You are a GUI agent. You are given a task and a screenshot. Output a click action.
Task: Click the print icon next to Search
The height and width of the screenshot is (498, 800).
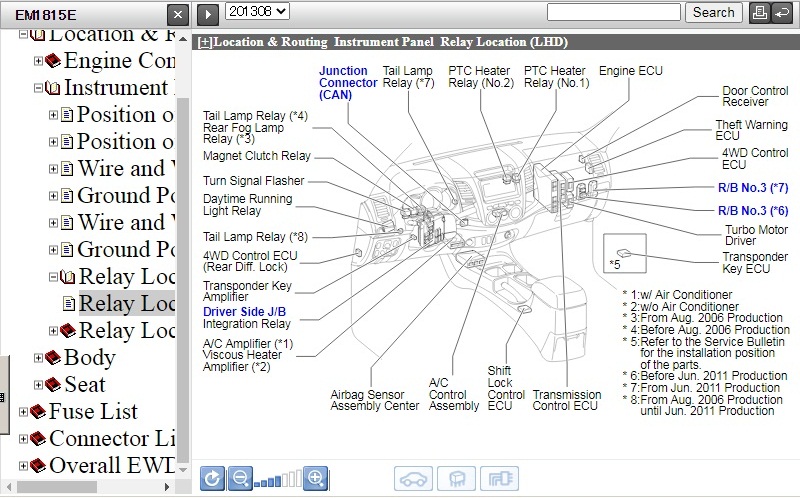[x=759, y=13]
